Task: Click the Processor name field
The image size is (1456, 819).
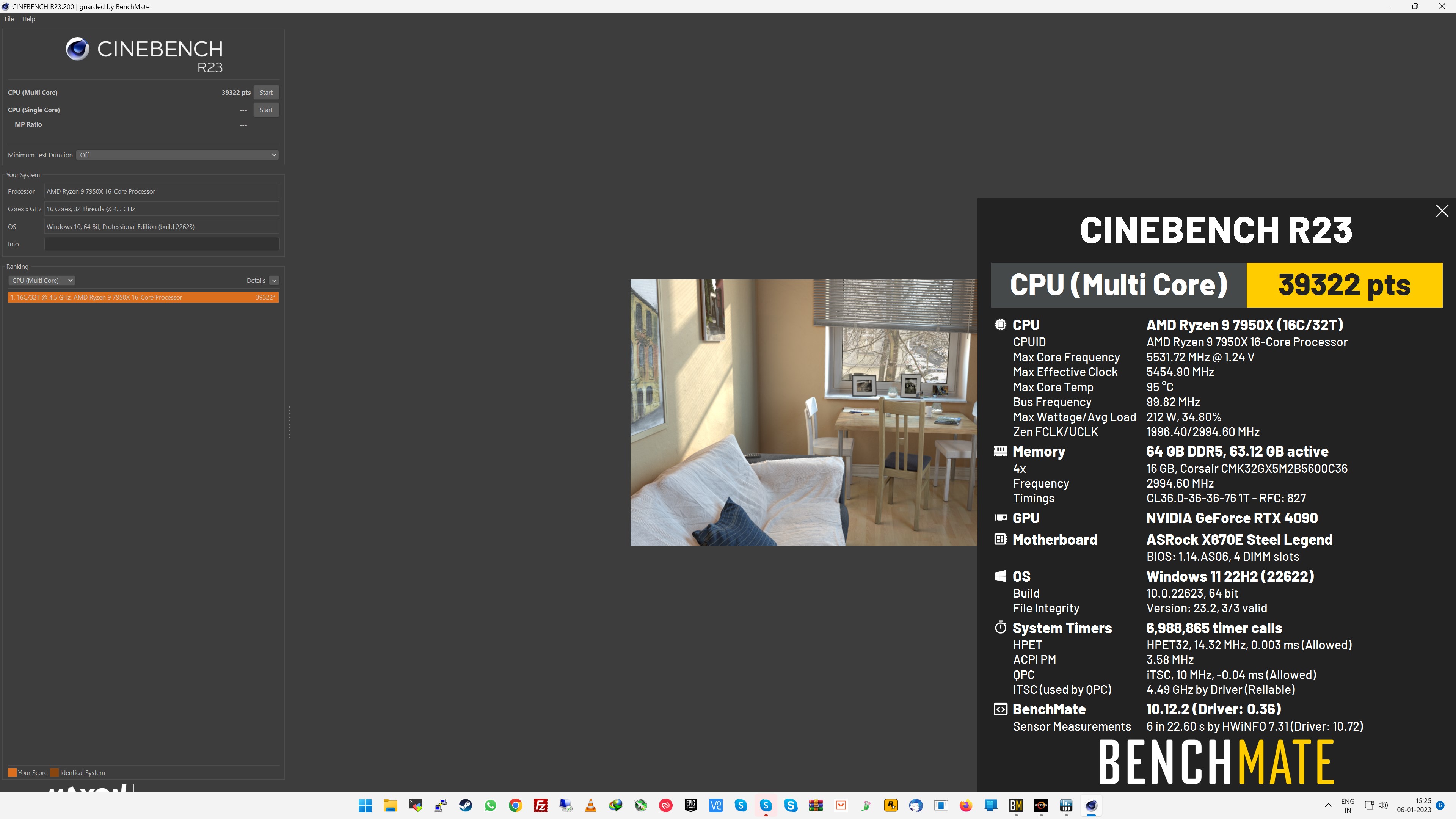Action: 162,191
